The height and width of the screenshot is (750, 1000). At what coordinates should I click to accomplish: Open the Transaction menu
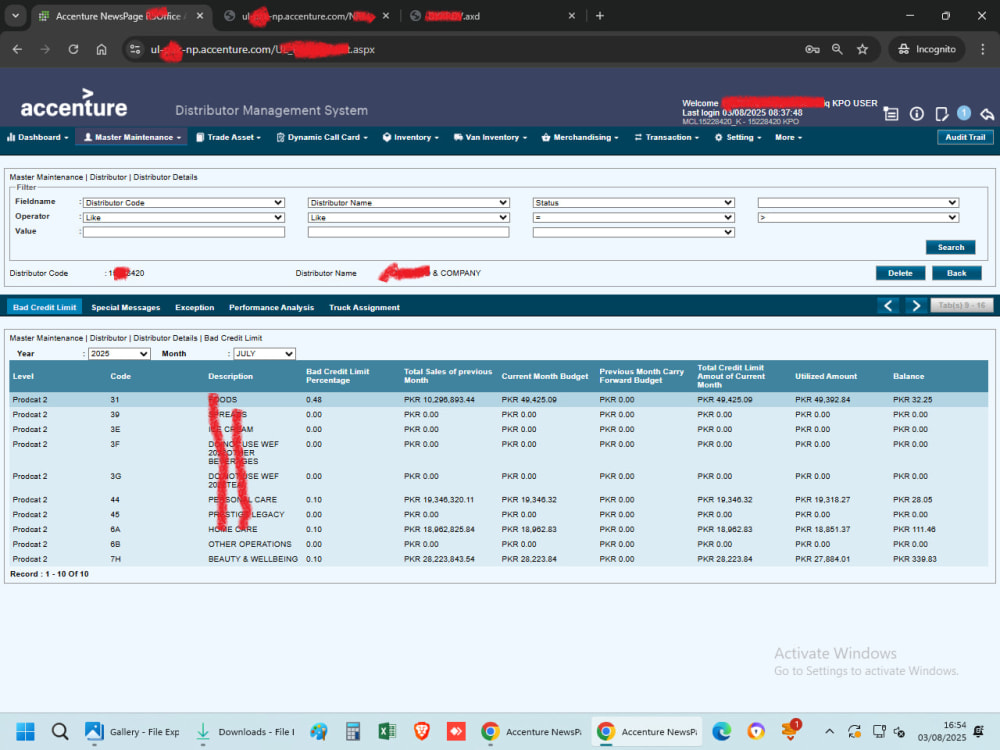[667, 137]
